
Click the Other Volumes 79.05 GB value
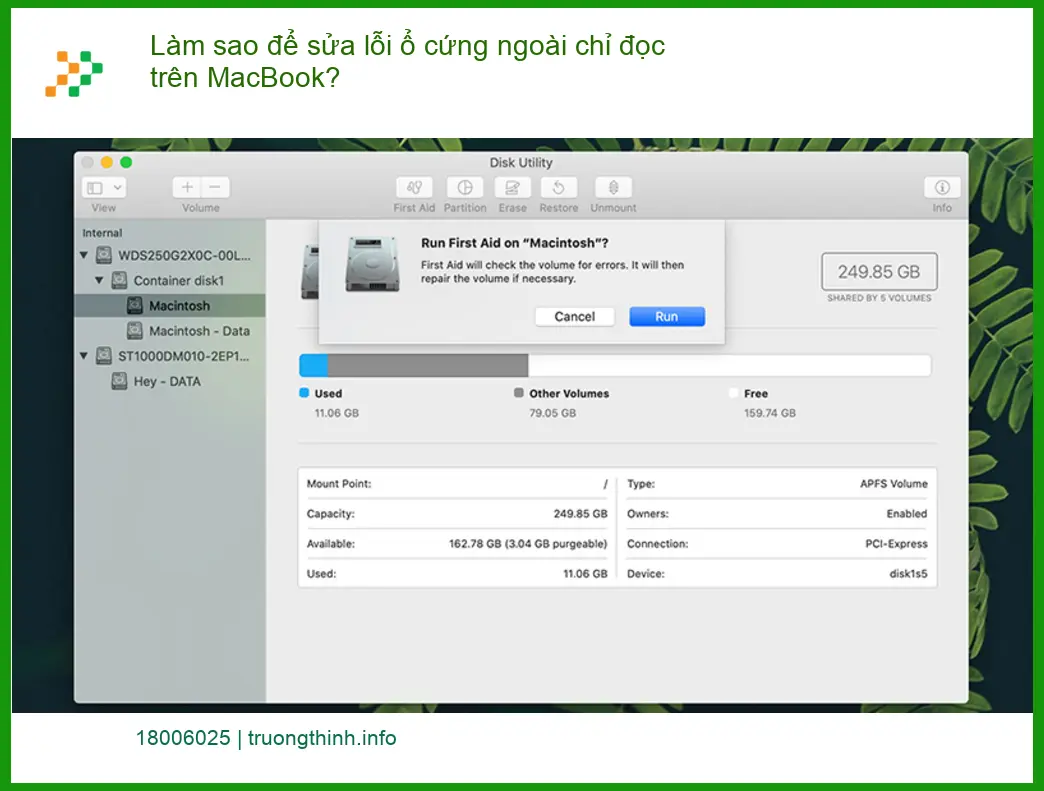coord(553,413)
